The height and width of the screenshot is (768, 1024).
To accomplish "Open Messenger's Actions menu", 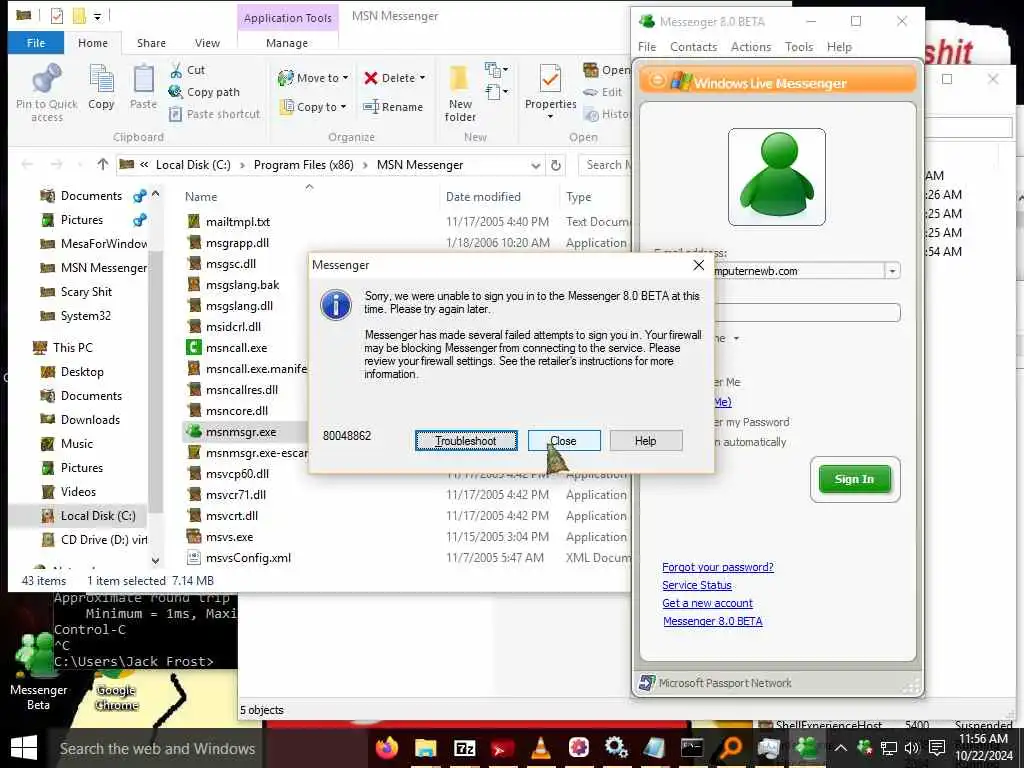I will [750, 46].
